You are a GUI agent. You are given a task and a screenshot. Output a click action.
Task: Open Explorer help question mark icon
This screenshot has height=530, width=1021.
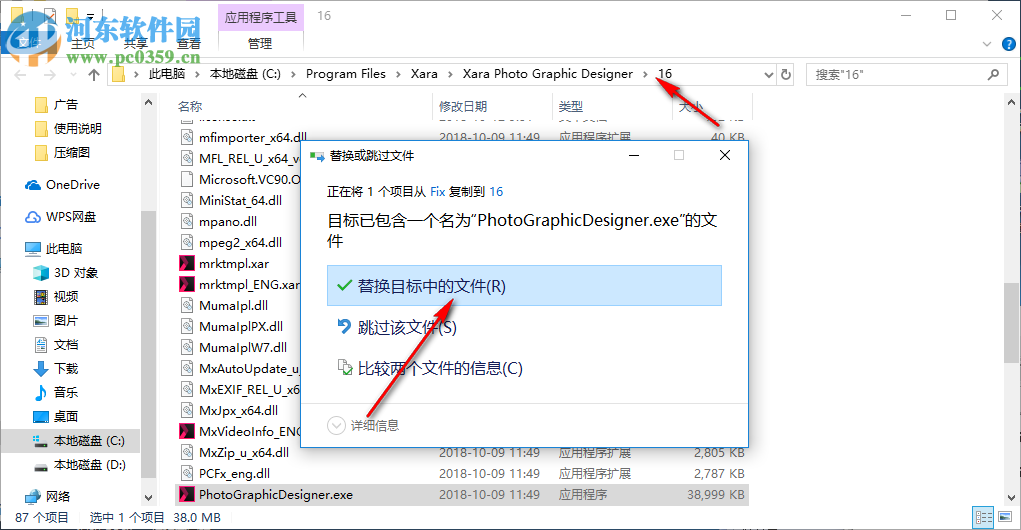1009,44
